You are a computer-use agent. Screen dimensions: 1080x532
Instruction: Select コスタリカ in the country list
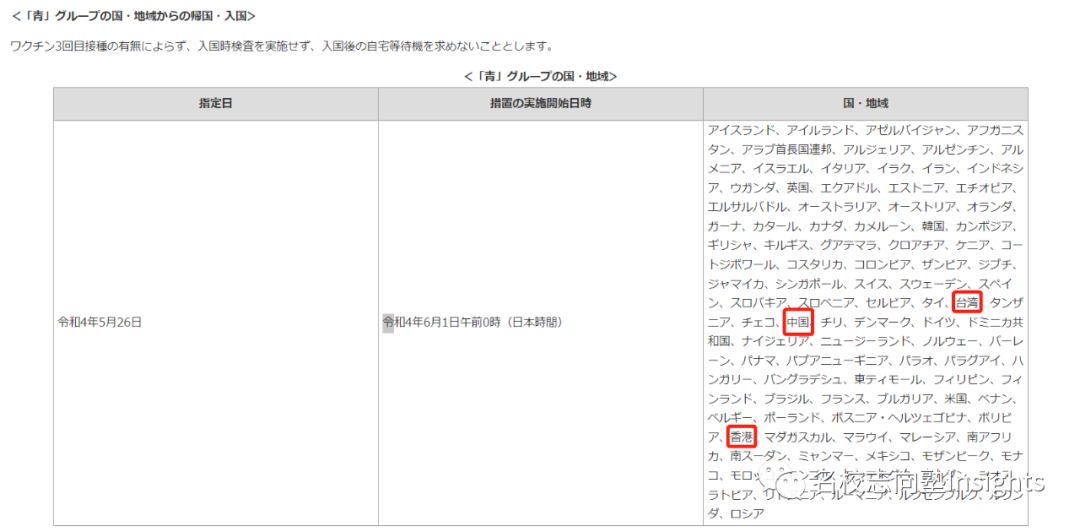click(x=814, y=265)
